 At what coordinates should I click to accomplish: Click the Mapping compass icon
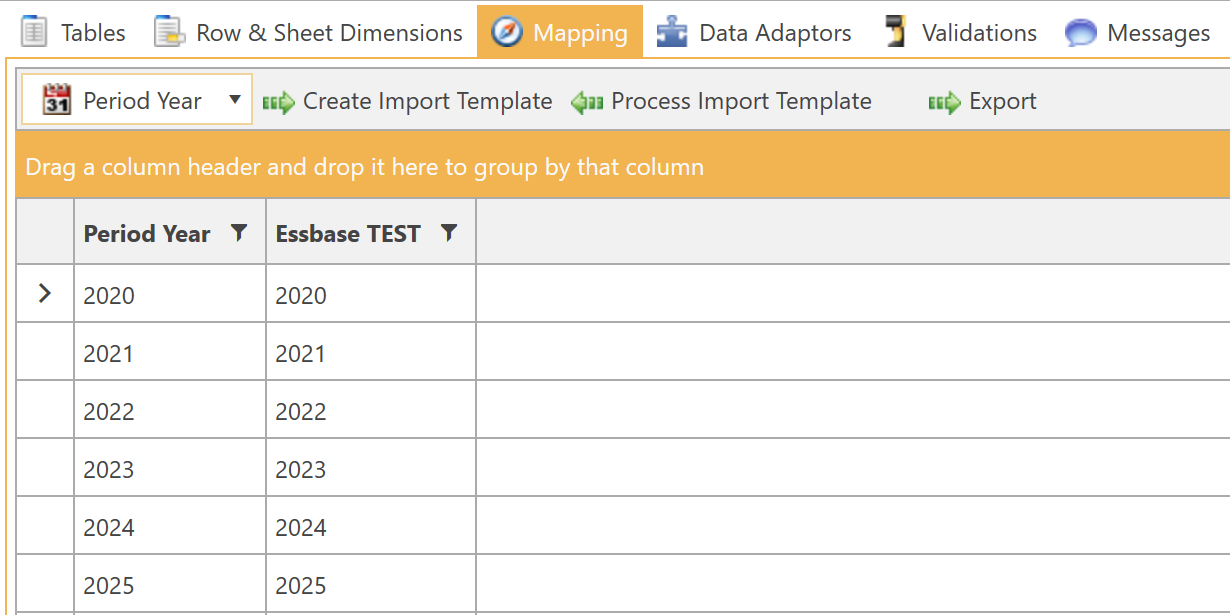click(507, 32)
